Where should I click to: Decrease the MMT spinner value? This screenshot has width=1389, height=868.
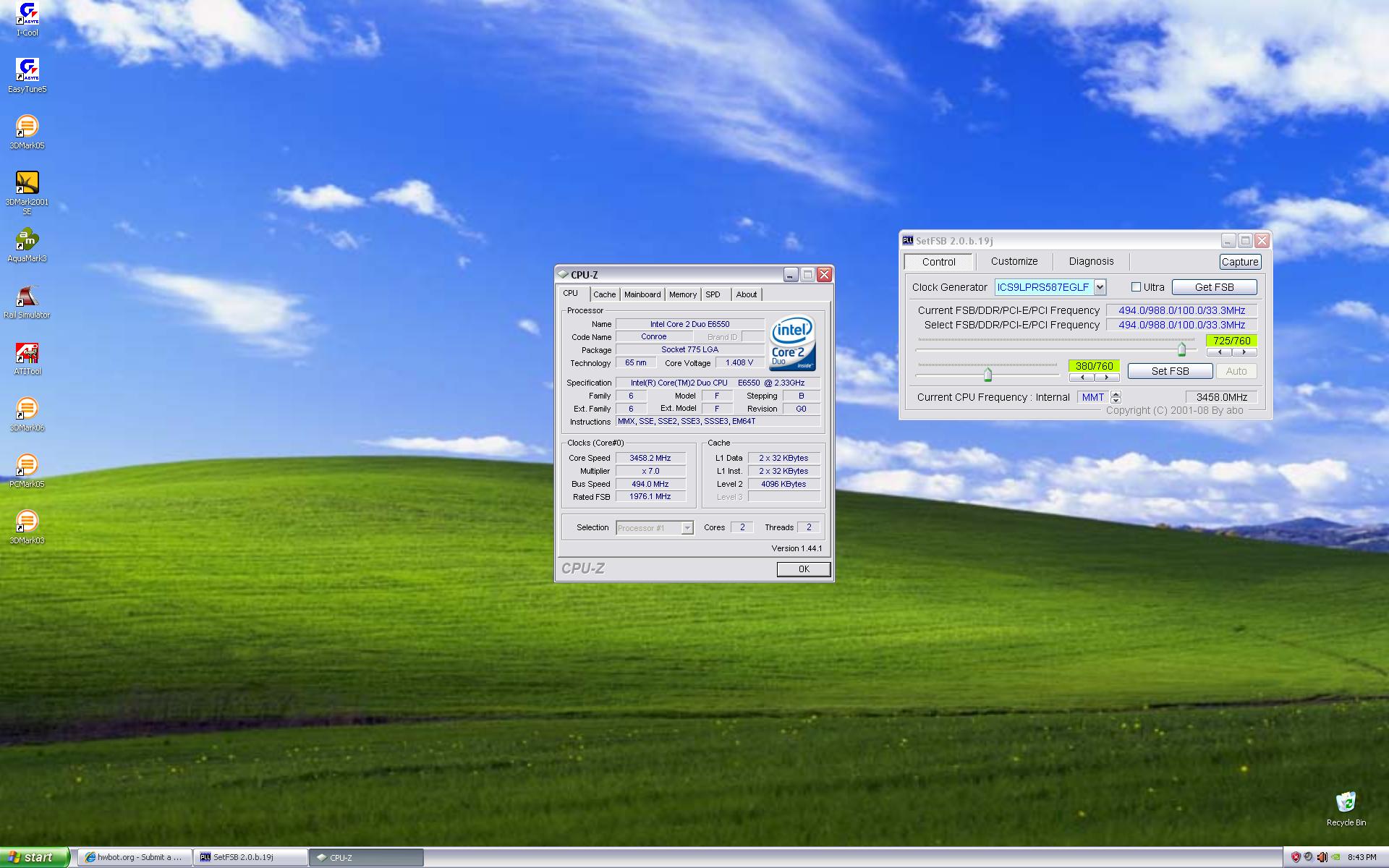pyautogui.click(x=1116, y=400)
